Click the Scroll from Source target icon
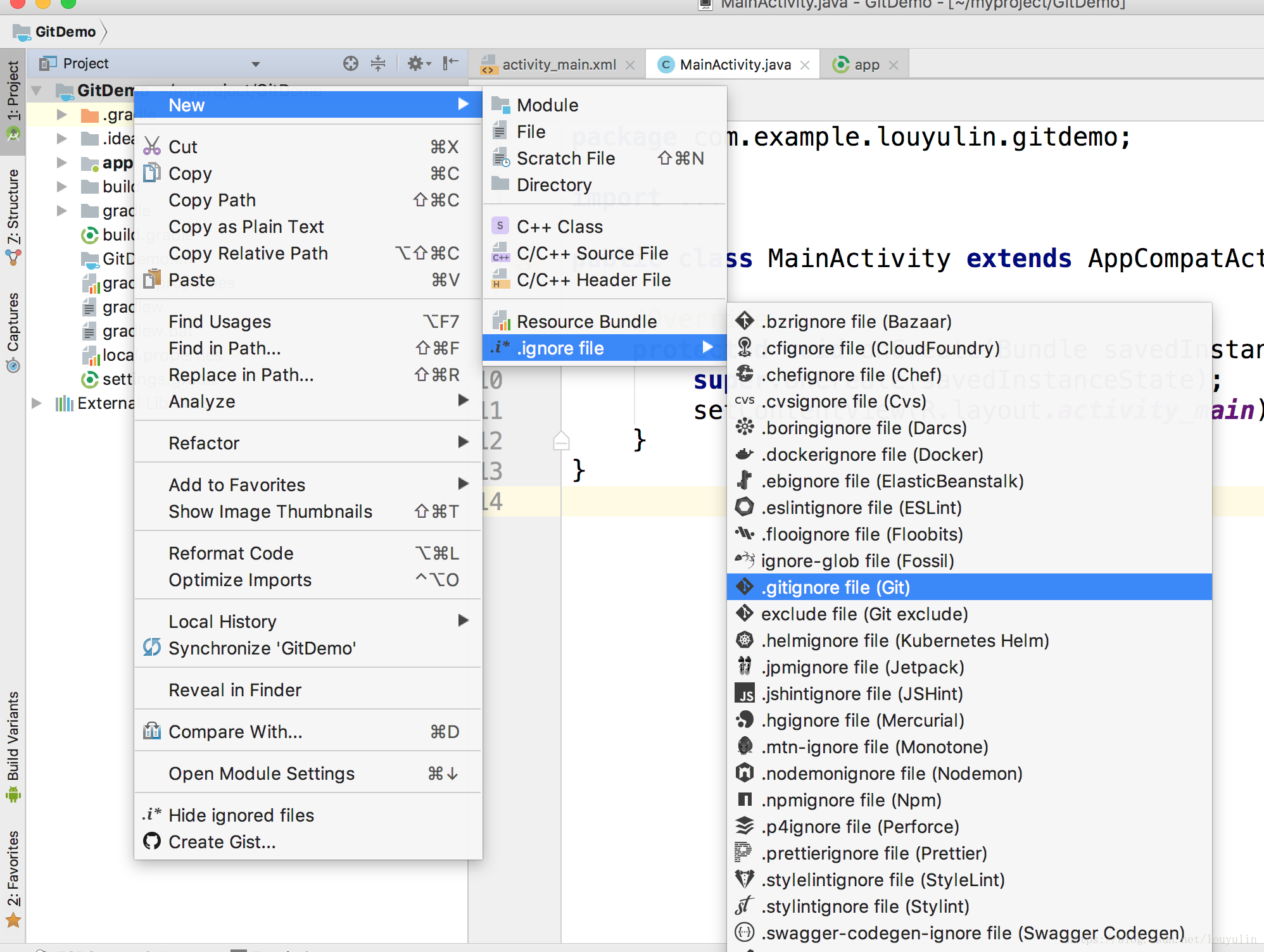The height and width of the screenshot is (952, 1264). [350, 63]
